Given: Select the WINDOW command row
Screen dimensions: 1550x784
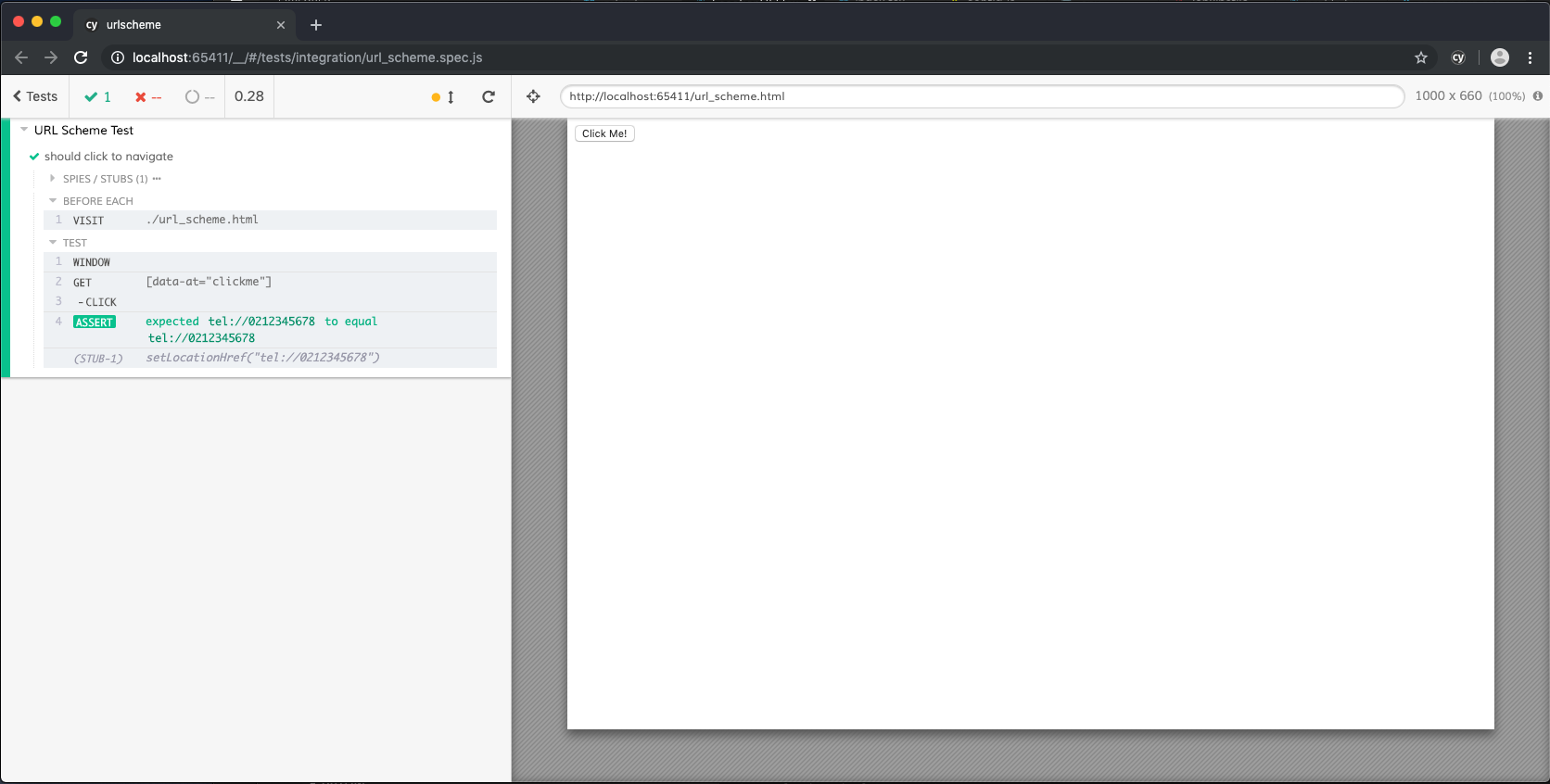Looking at the screenshot, I should click(270, 262).
